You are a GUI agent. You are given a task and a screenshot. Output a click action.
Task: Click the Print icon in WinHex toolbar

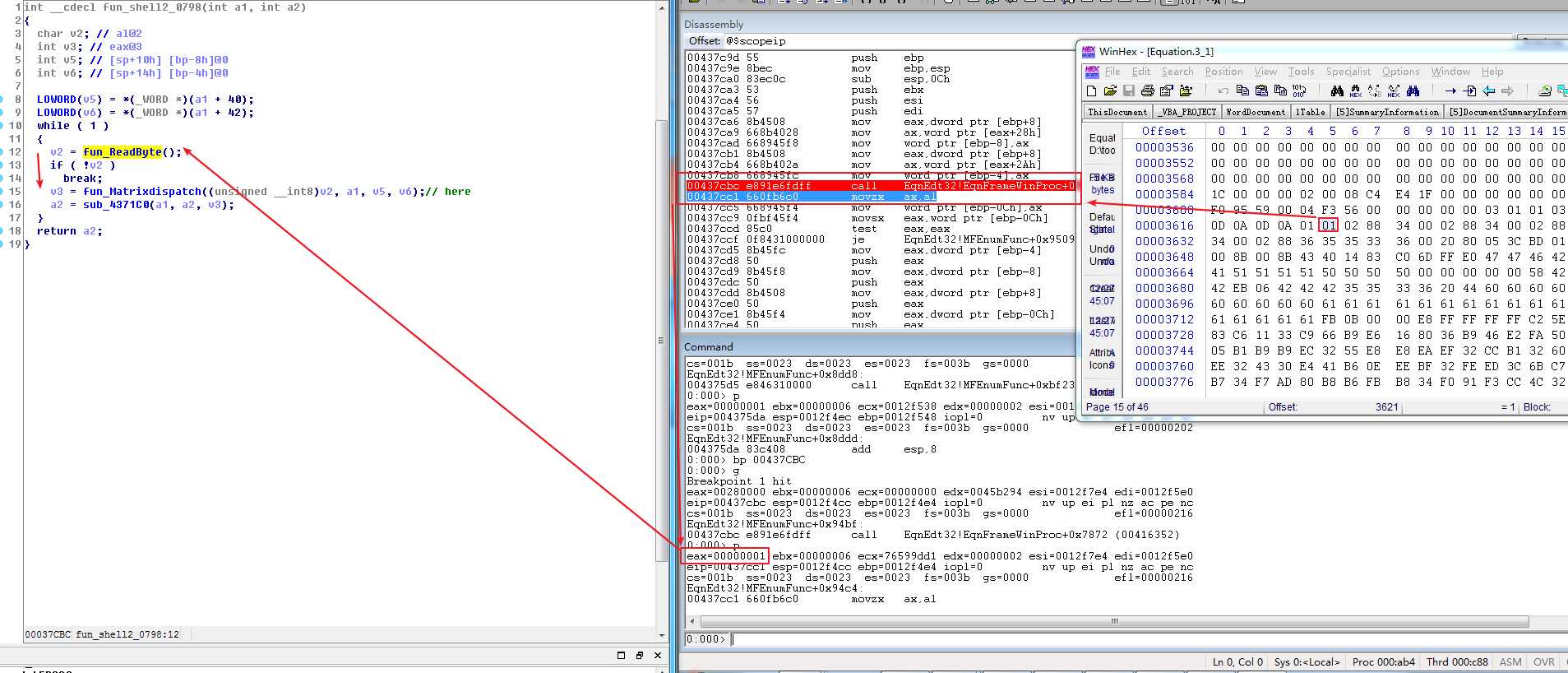click(1148, 91)
